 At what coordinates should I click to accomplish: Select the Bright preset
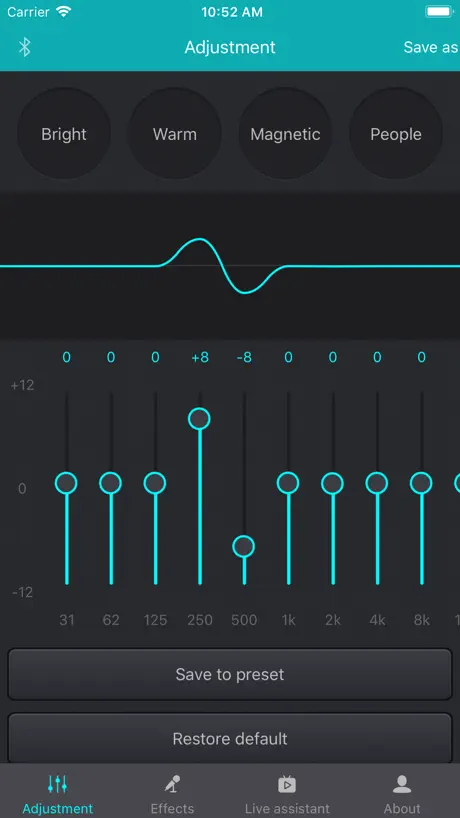[64, 134]
